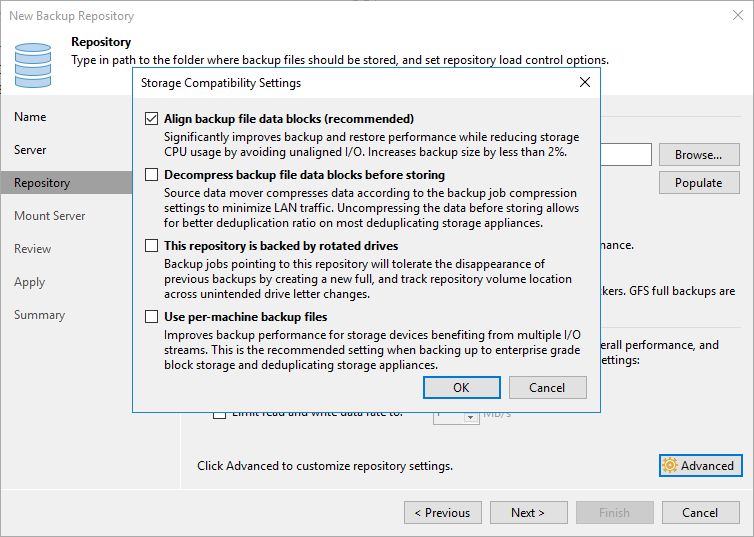This screenshot has width=754, height=537.
Task: Check repository backed by rotated drives
Action: [151, 246]
